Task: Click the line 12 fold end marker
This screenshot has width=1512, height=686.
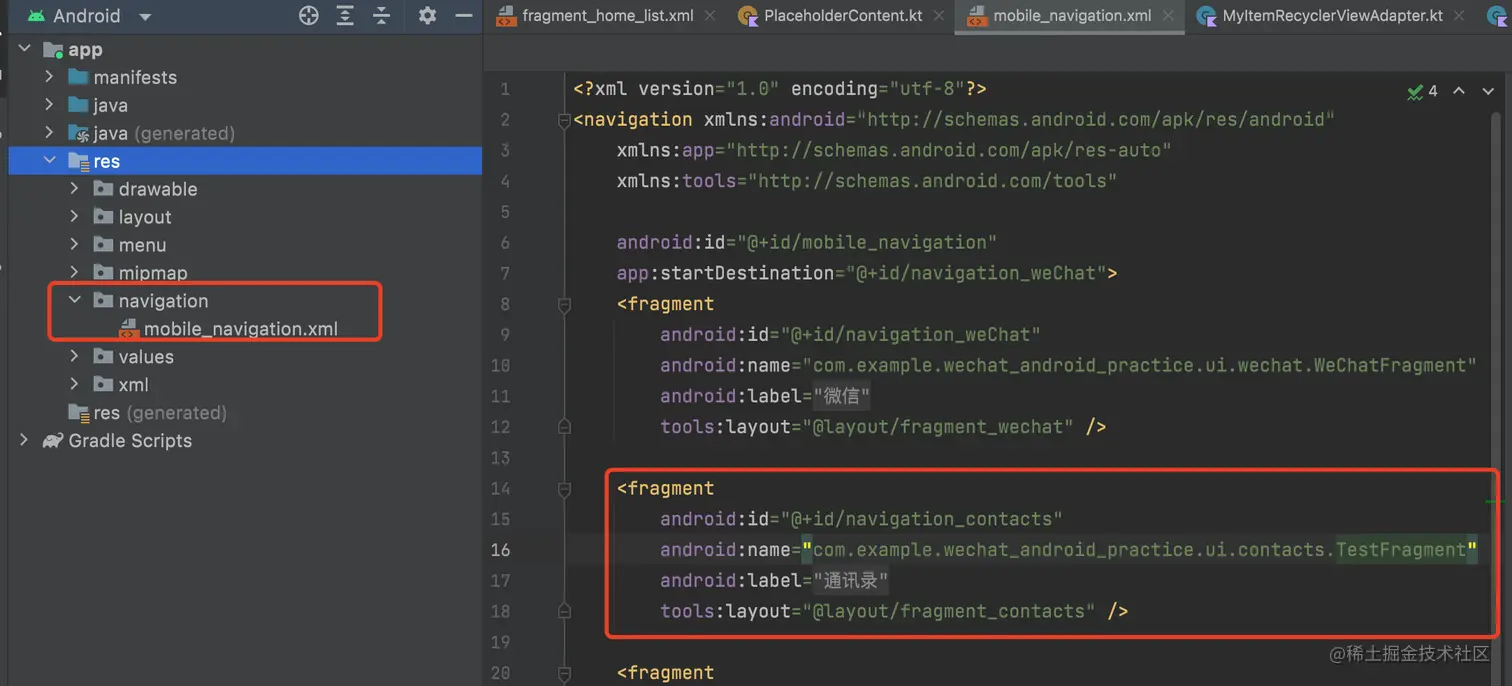Action: [564, 427]
